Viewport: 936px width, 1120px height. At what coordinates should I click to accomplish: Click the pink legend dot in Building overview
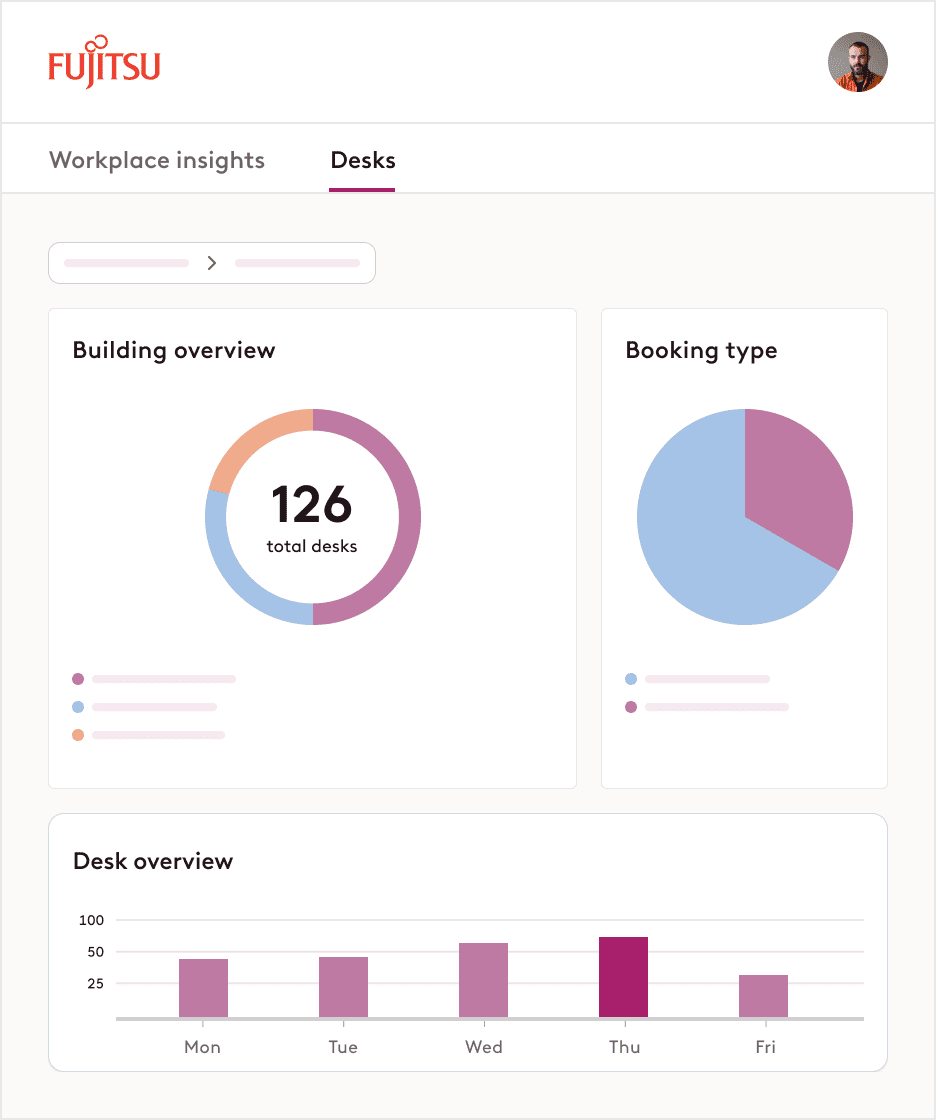click(x=79, y=678)
